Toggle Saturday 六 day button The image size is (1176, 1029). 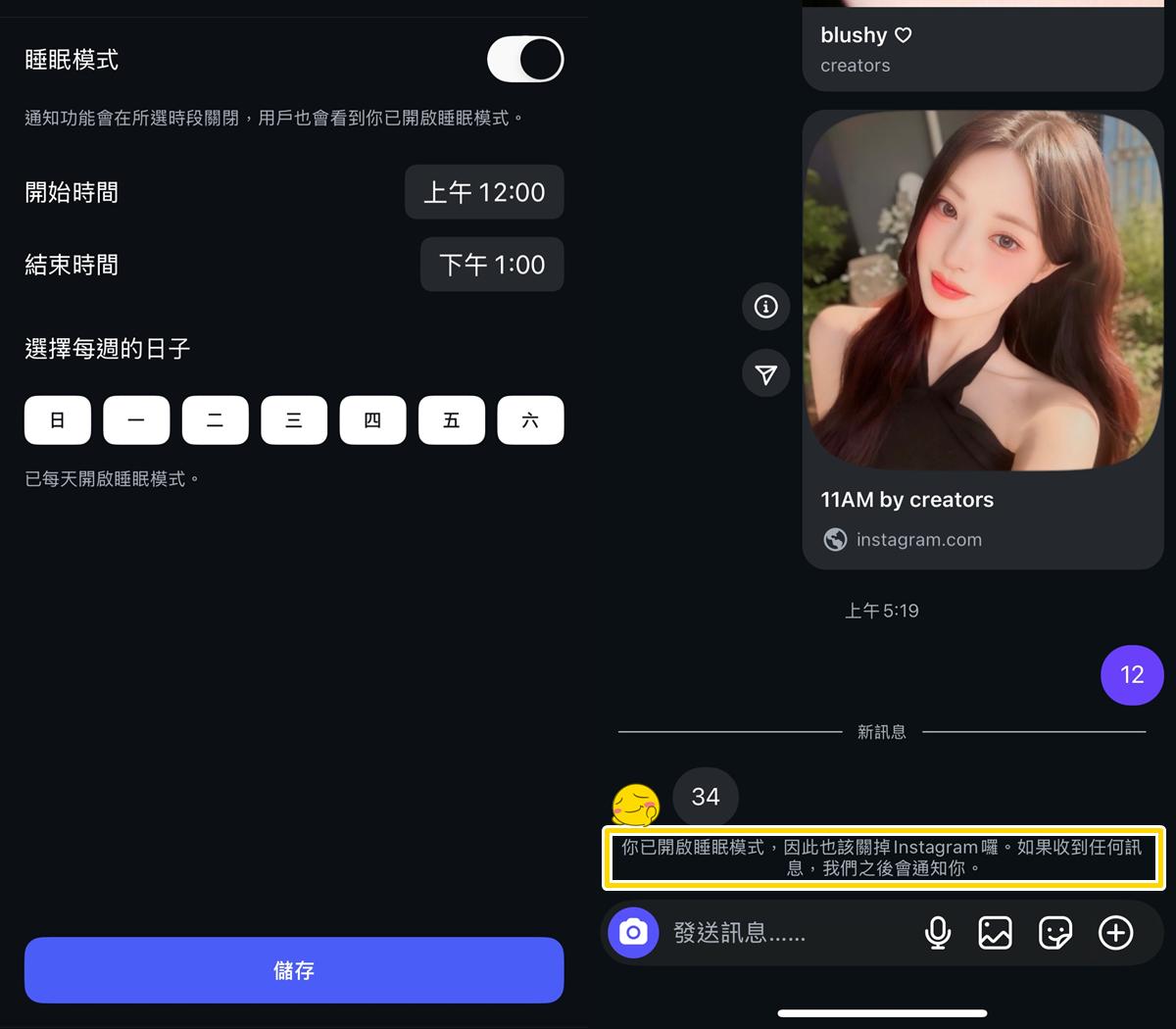[x=530, y=420]
